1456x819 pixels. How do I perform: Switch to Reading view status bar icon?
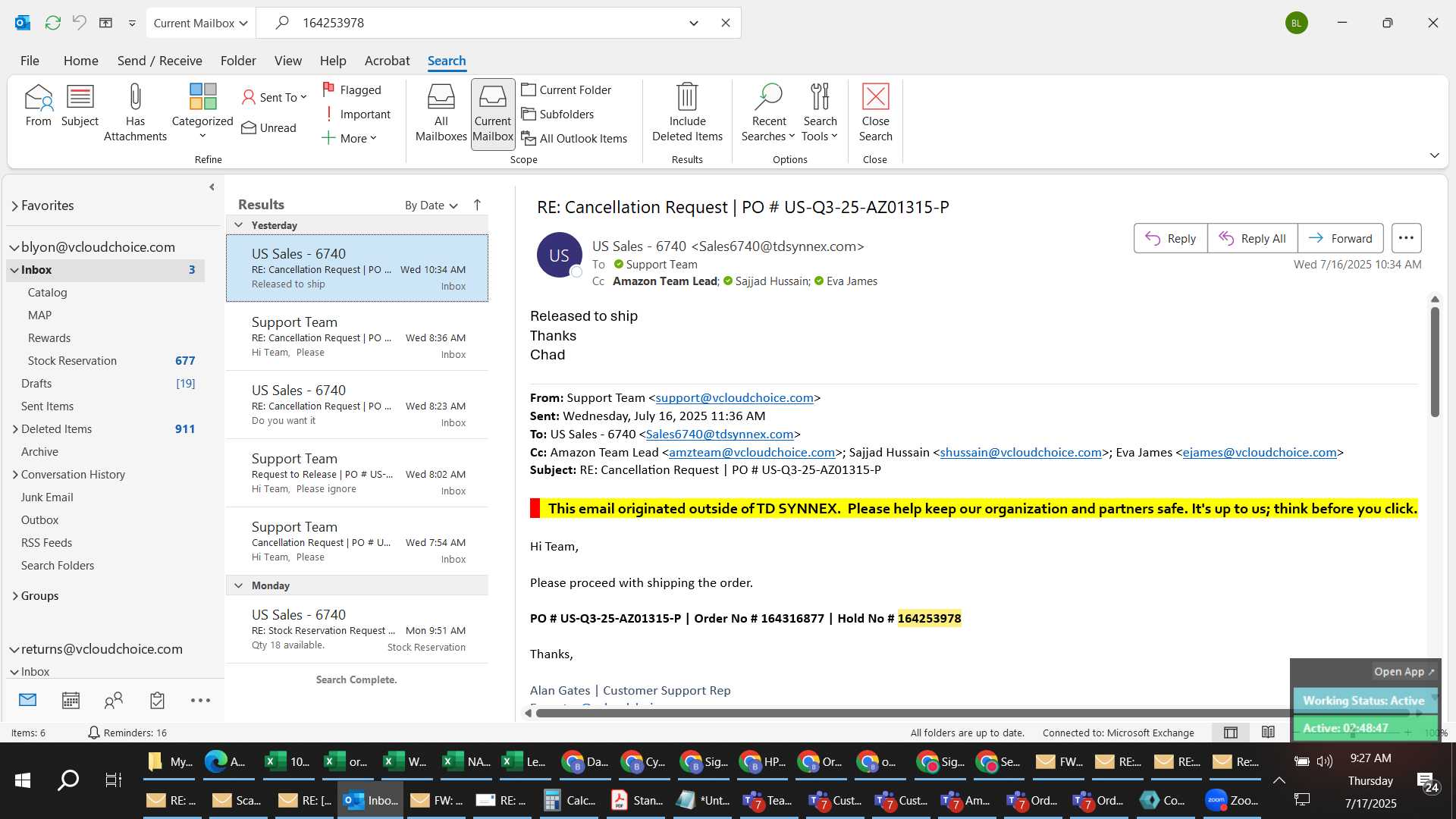(1268, 733)
